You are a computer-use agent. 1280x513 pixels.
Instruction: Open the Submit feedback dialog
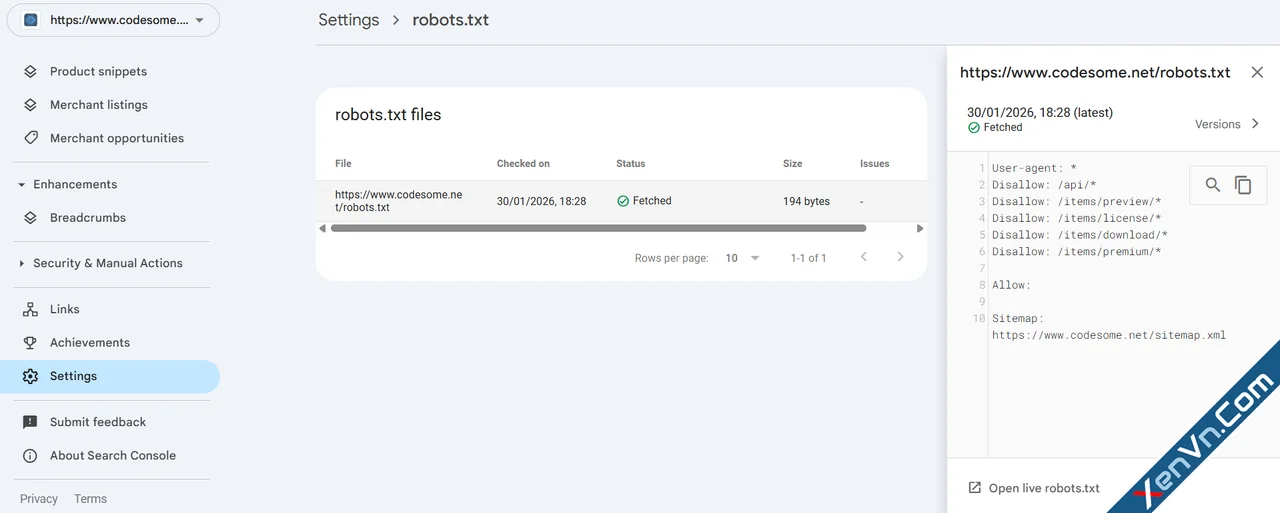click(x=98, y=423)
